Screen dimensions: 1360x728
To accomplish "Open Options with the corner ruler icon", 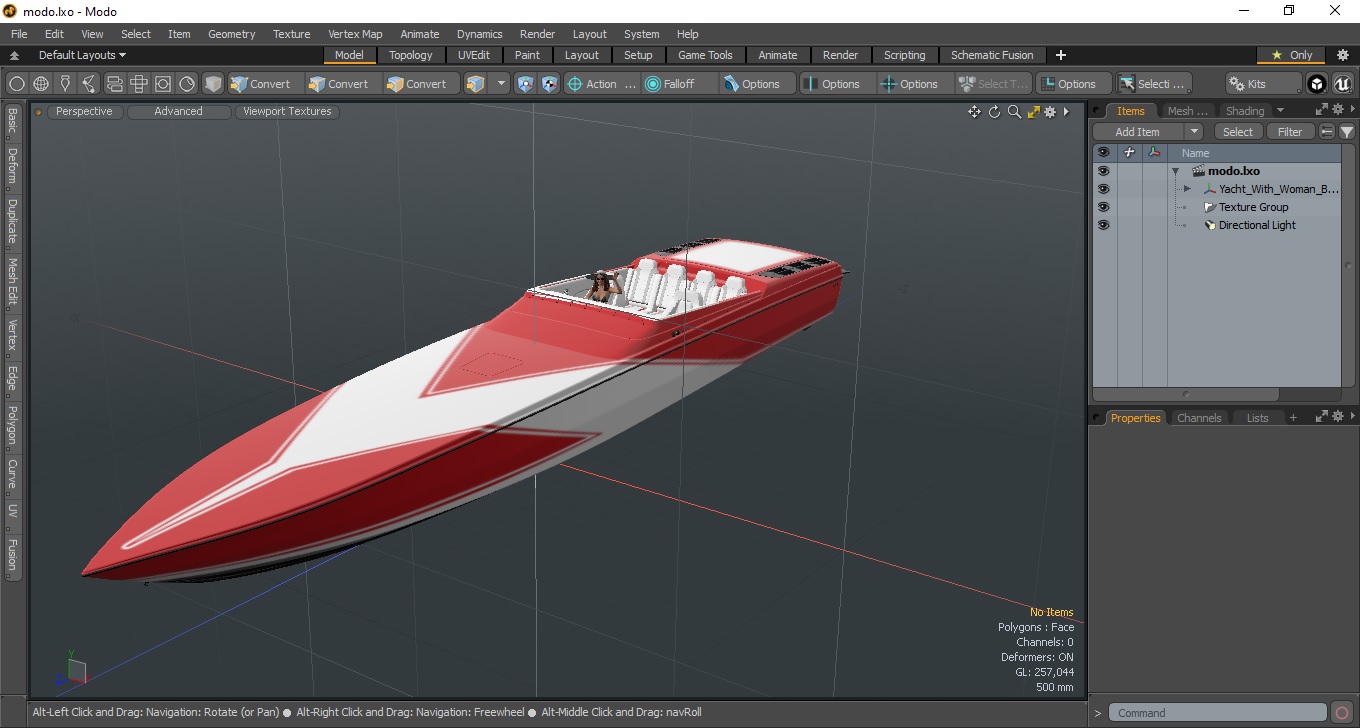I will click(1073, 84).
